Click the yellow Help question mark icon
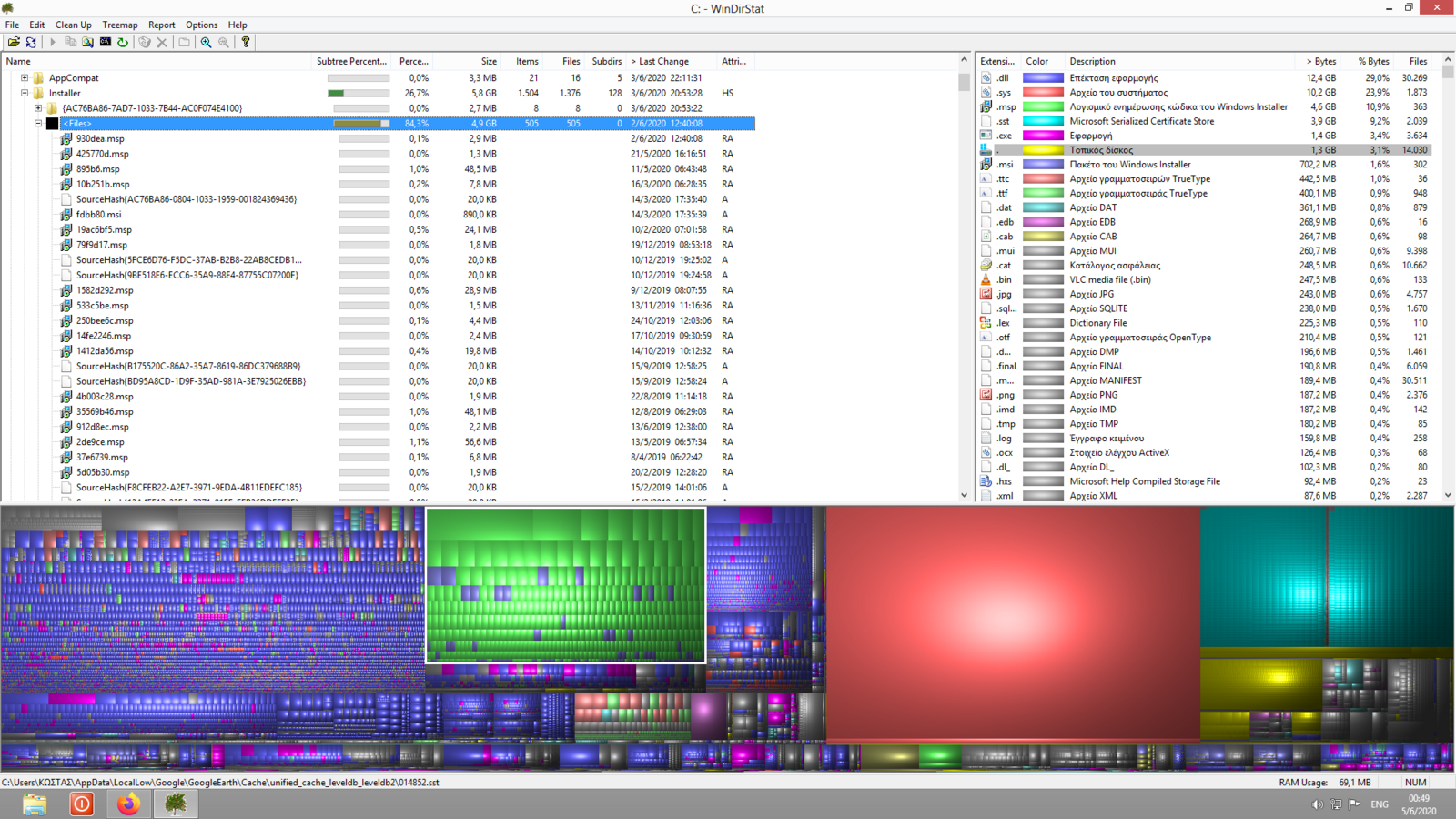 (x=246, y=42)
